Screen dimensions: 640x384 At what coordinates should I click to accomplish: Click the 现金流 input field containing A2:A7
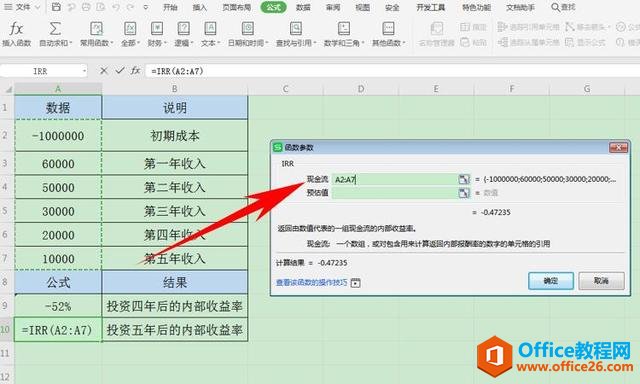[x=395, y=179]
